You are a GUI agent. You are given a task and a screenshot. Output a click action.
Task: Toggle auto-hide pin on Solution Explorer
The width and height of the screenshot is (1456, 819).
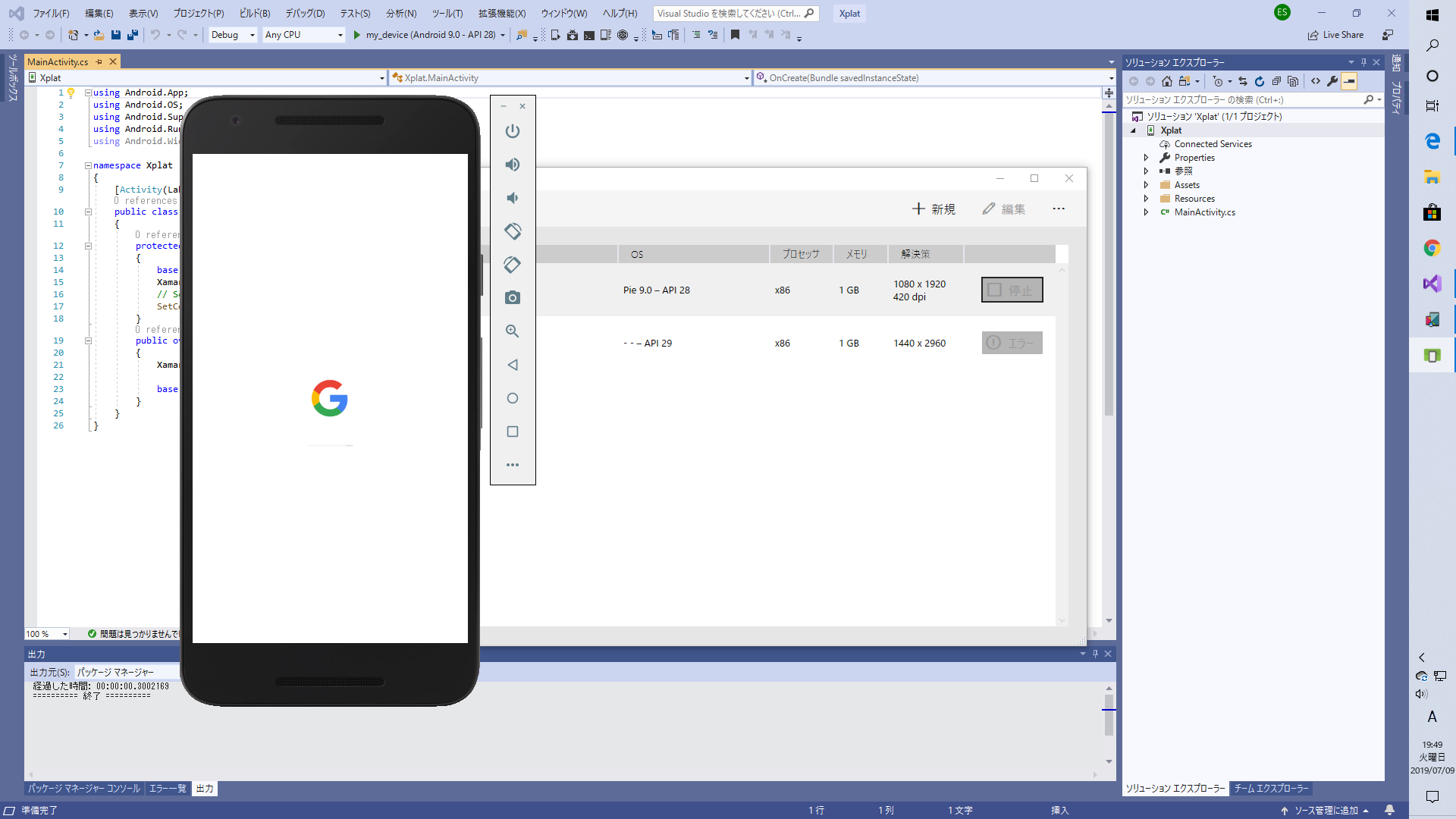[x=1363, y=62]
